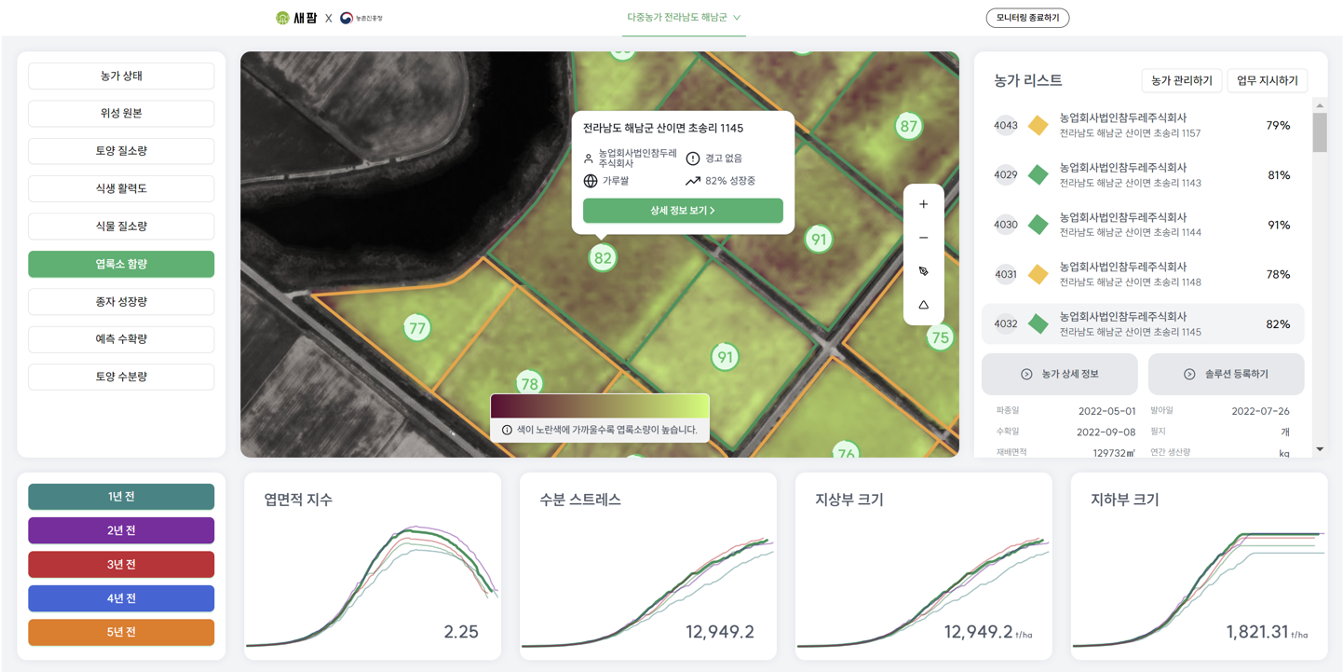The height and width of the screenshot is (672, 1344).
Task: Click the 상세 정보 보기 button in popup
Action: pos(683,211)
